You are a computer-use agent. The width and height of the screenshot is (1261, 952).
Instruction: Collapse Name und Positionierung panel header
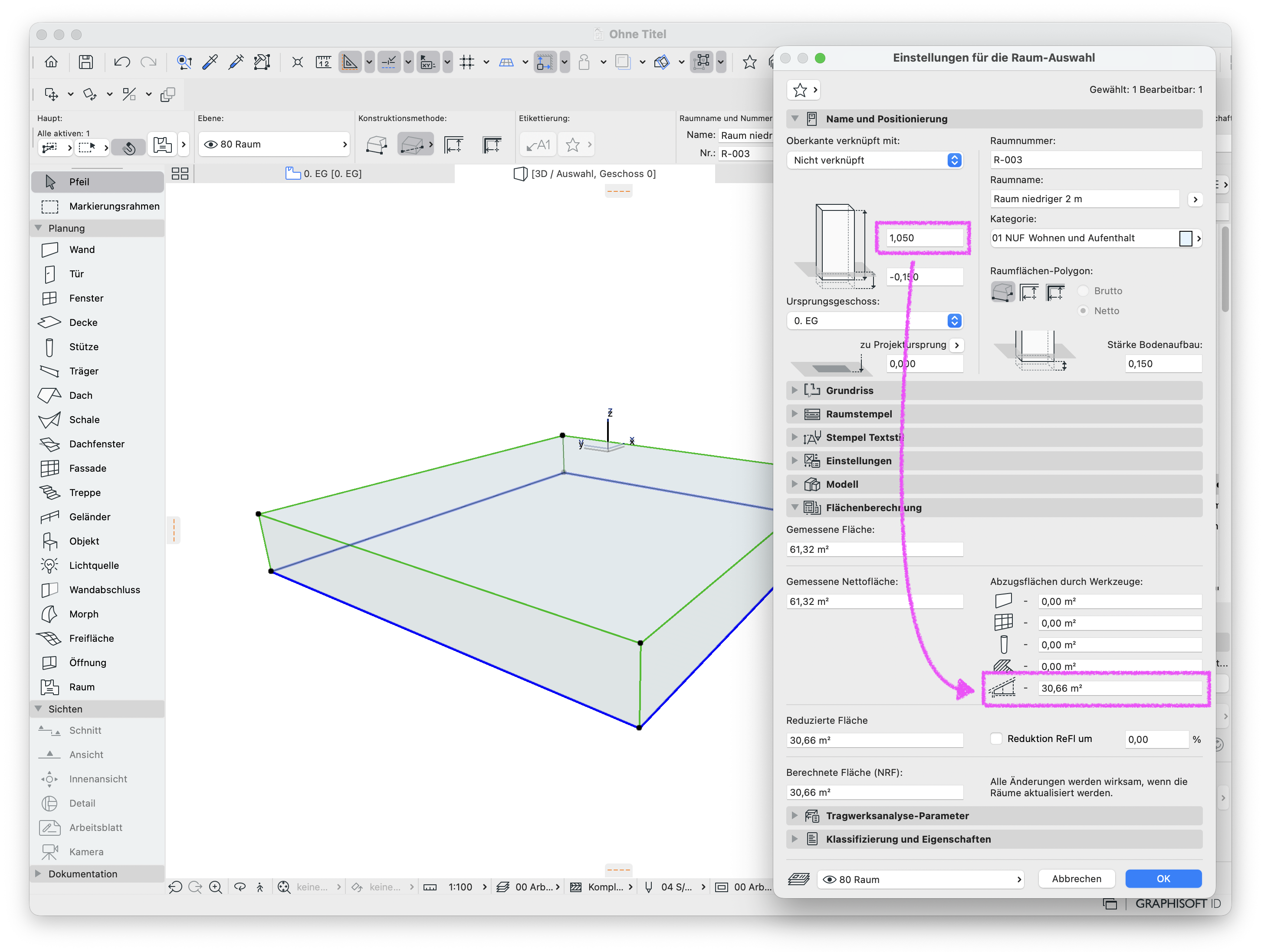994,119
